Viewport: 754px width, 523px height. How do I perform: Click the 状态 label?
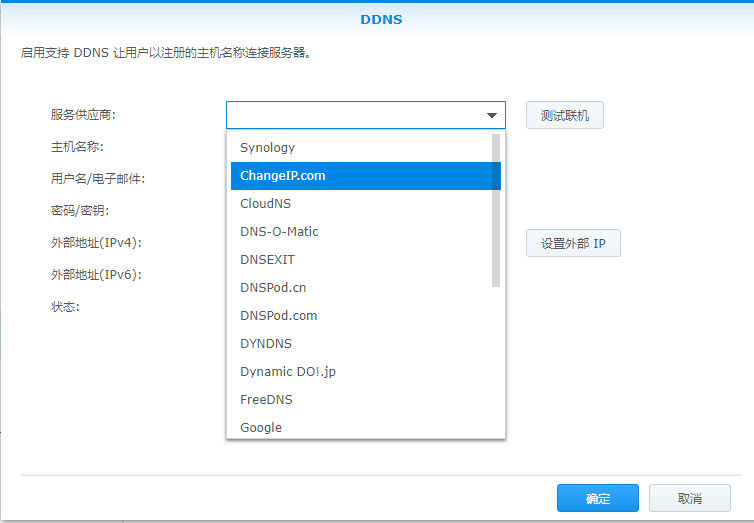[65, 307]
